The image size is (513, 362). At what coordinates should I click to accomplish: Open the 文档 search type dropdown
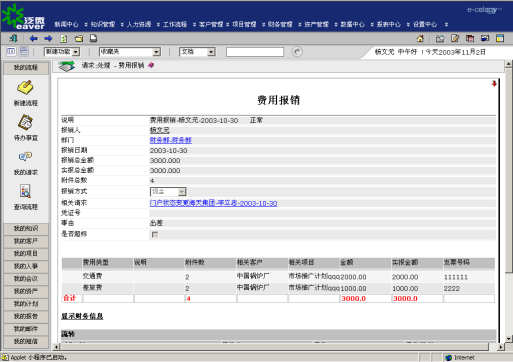(x=198, y=52)
